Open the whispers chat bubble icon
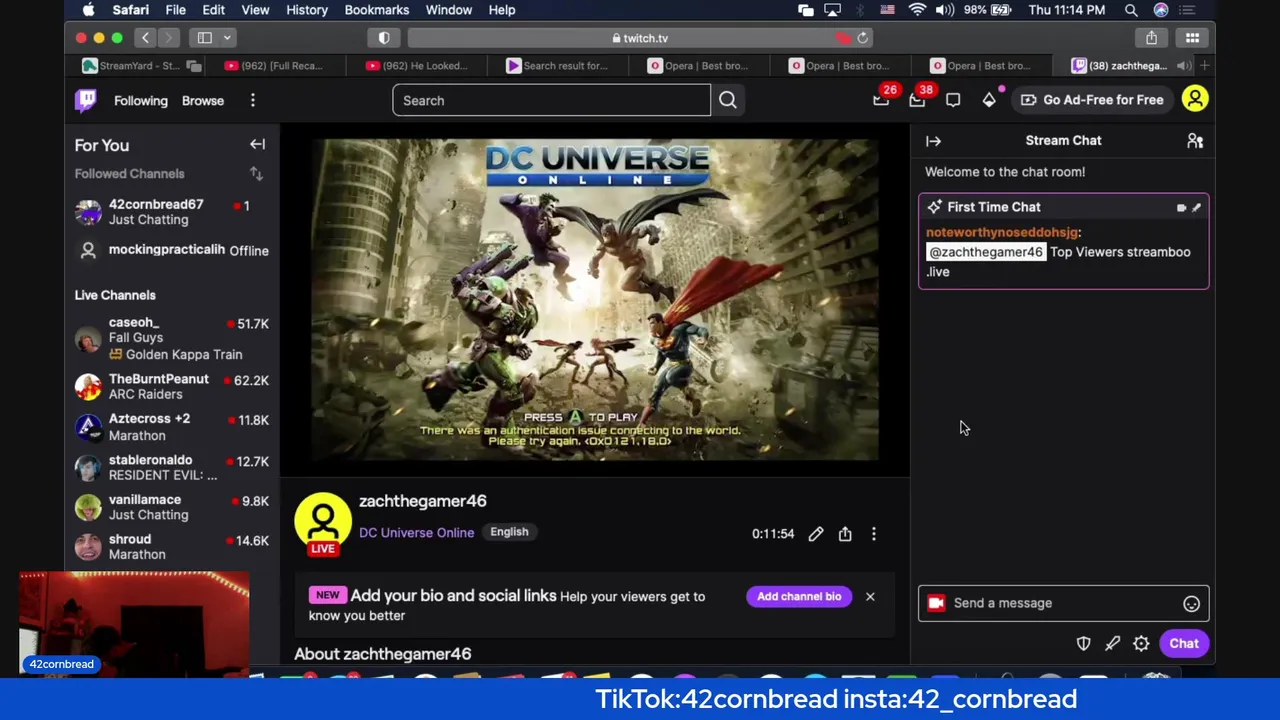This screenshot has width=1280, height=720. point(953,100)
